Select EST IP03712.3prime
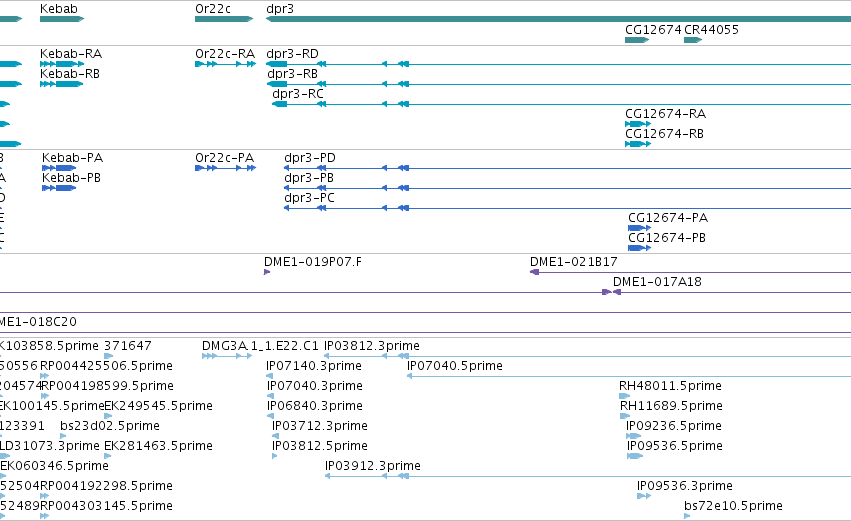Screen dimensions: 851x521 [275, 436]
